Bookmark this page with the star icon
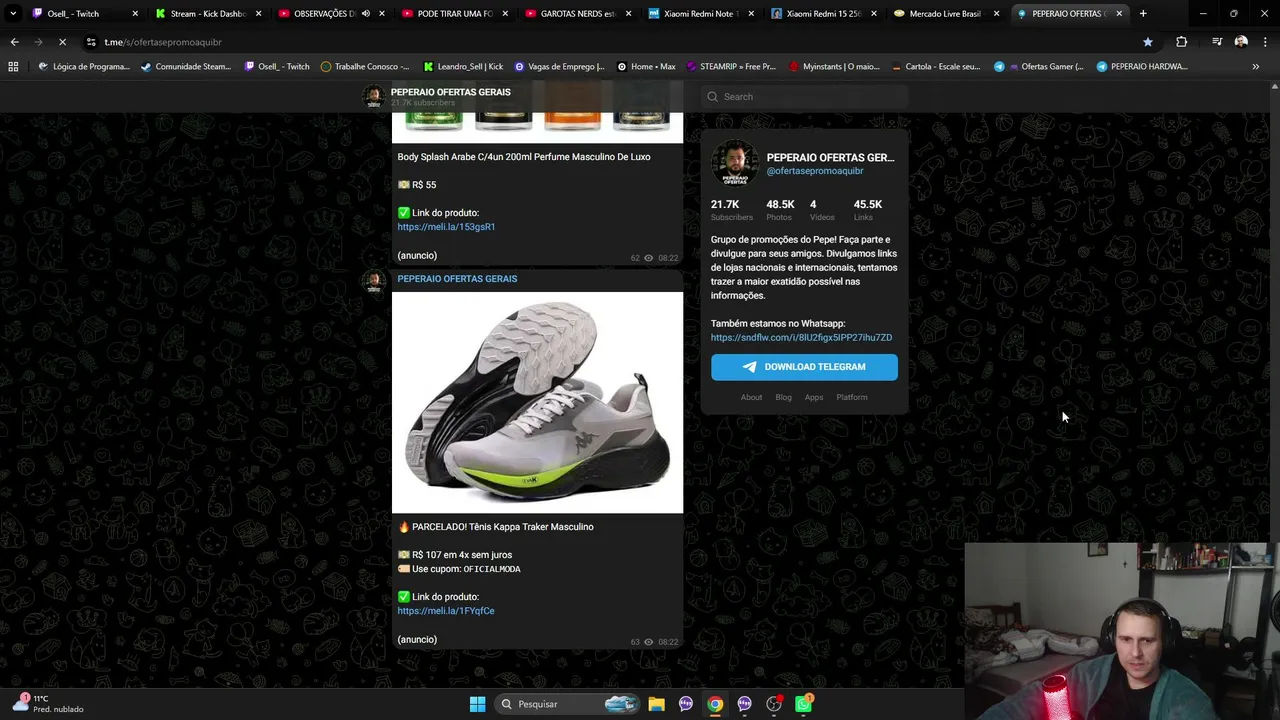The height and width of the screenshot is (720, 1280). (1148, 42)
